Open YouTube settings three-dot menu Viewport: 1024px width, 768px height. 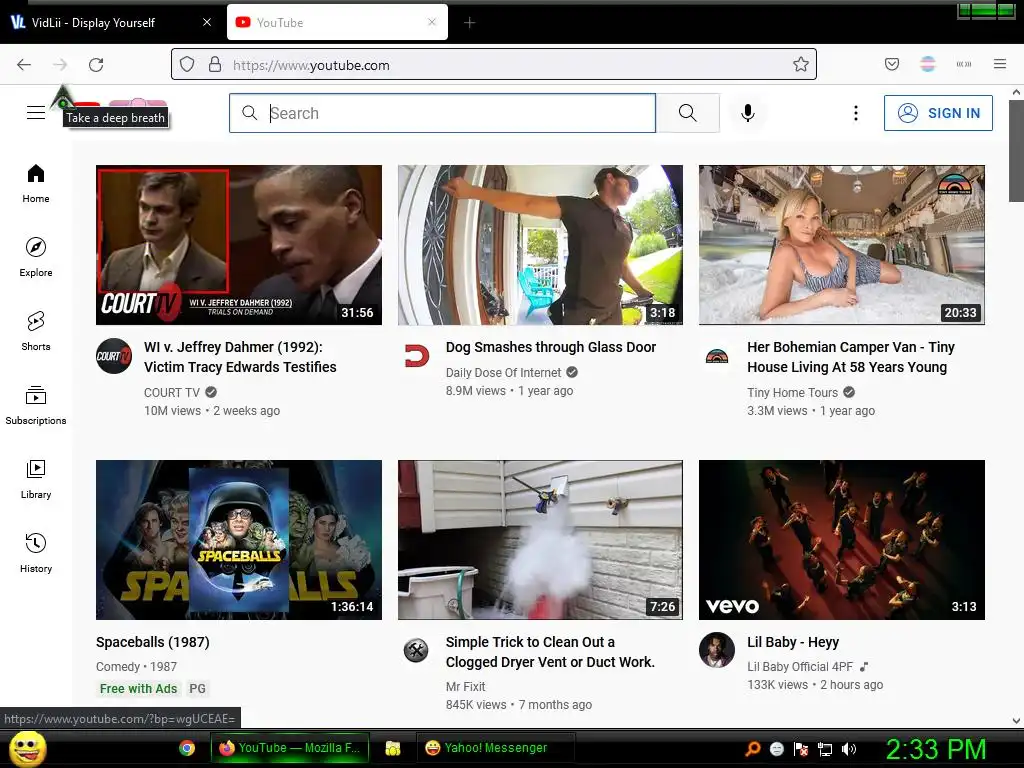click(856, 113)
